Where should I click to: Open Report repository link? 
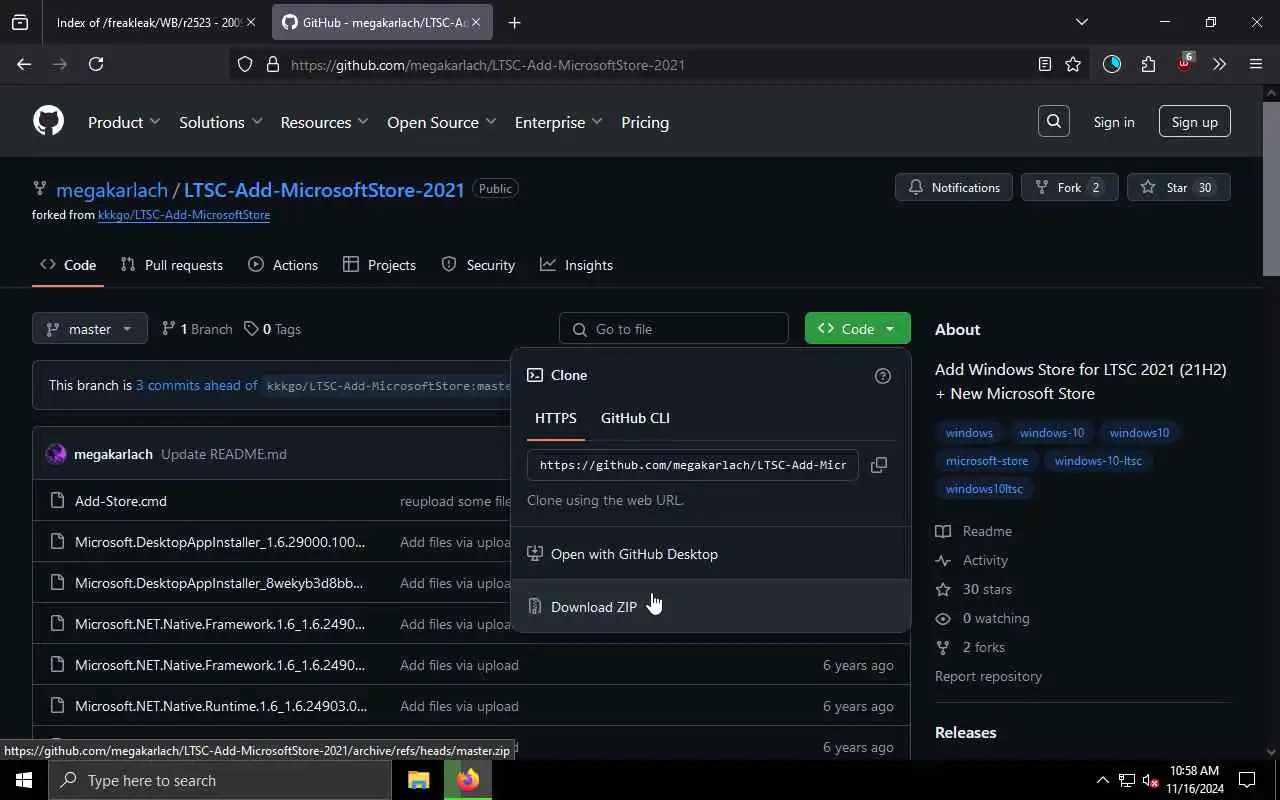coord(988,676)
